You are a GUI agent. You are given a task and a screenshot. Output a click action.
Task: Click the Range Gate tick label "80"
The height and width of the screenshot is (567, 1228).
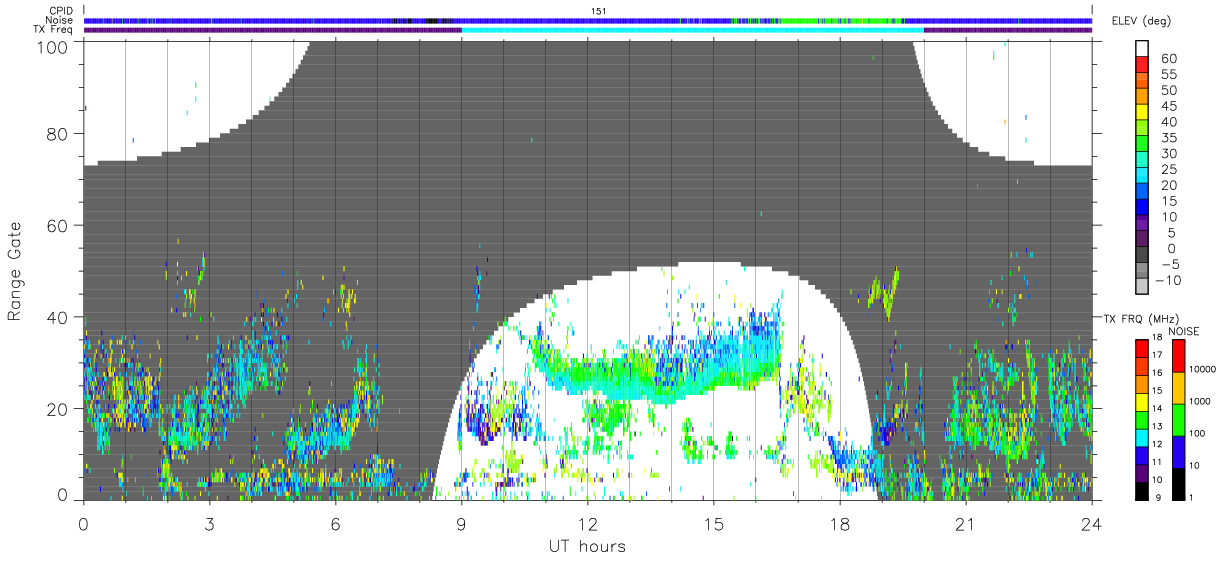(59, 134)
